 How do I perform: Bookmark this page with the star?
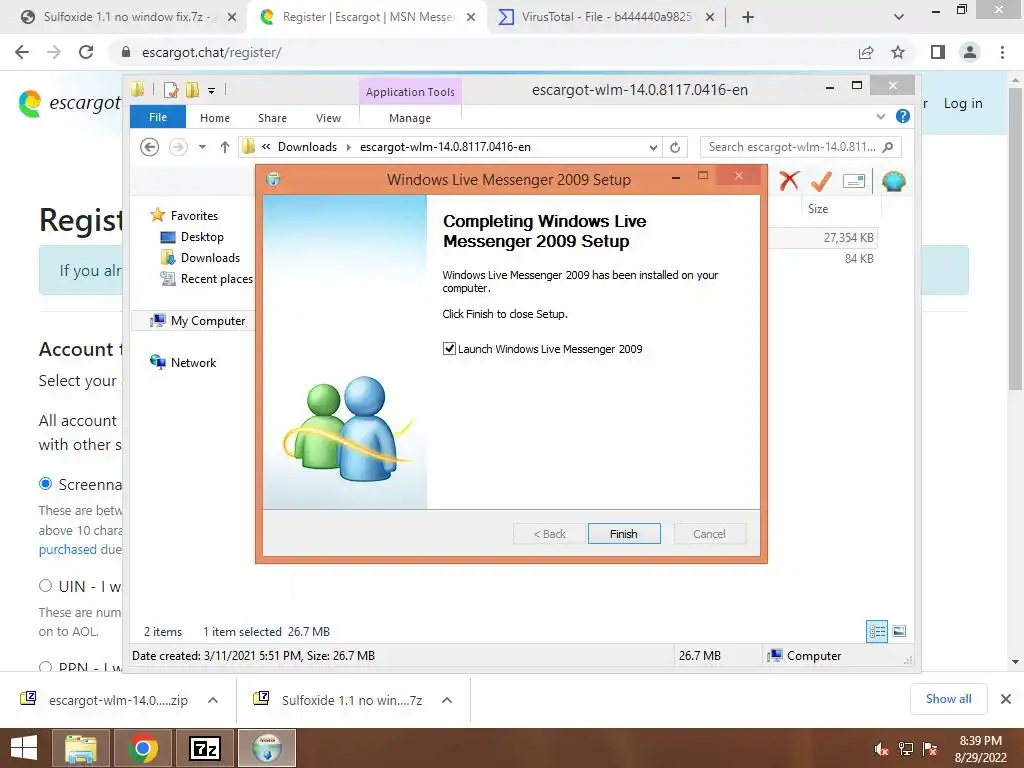[x=898, y=52]
